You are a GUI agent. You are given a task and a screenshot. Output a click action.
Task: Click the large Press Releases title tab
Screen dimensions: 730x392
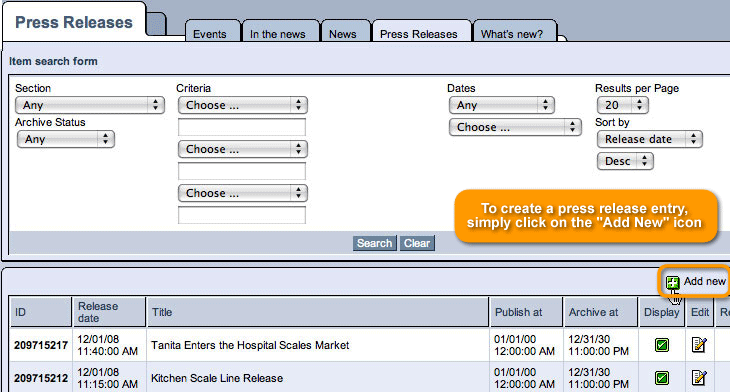point(74,22)
